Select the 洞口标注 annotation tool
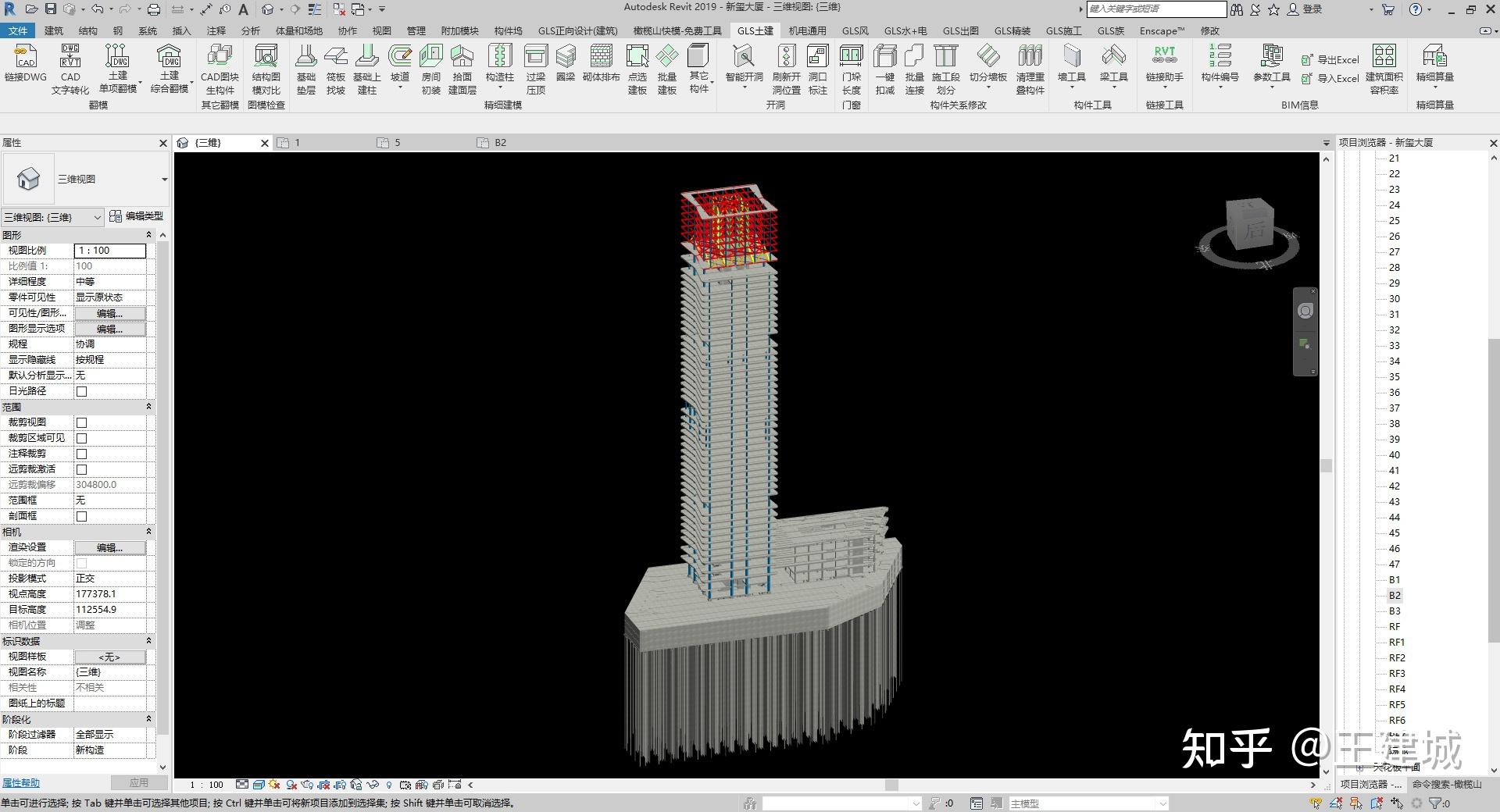The image size is (1500, 812). click(818, 69)
